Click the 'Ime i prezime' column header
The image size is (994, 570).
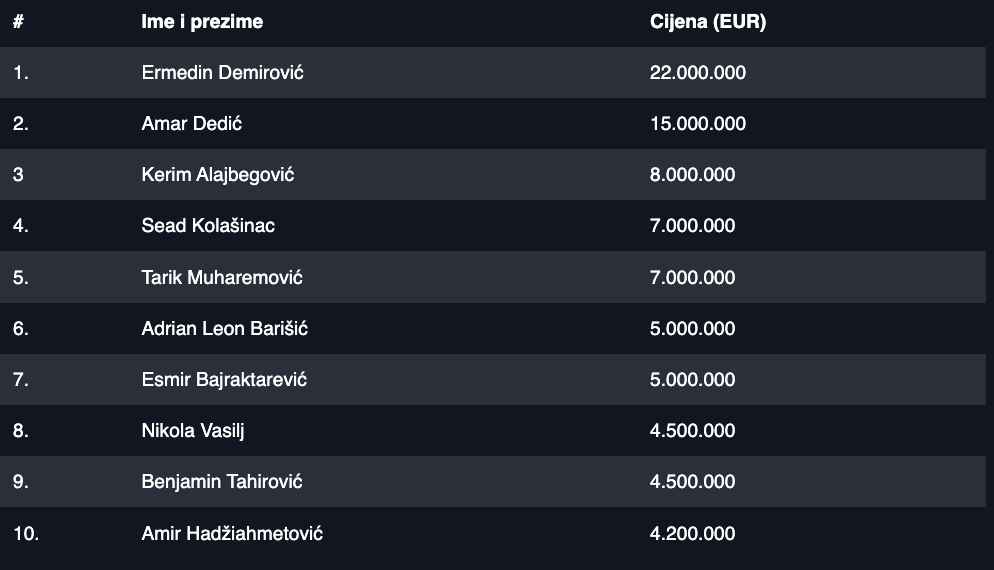click(x=202, y=21)
